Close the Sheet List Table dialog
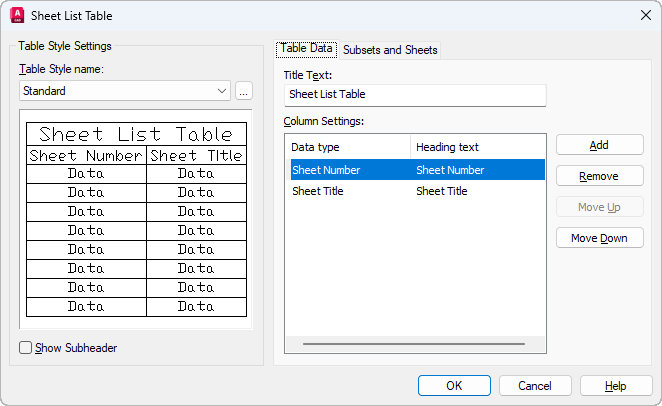 (x=644, y=15)
